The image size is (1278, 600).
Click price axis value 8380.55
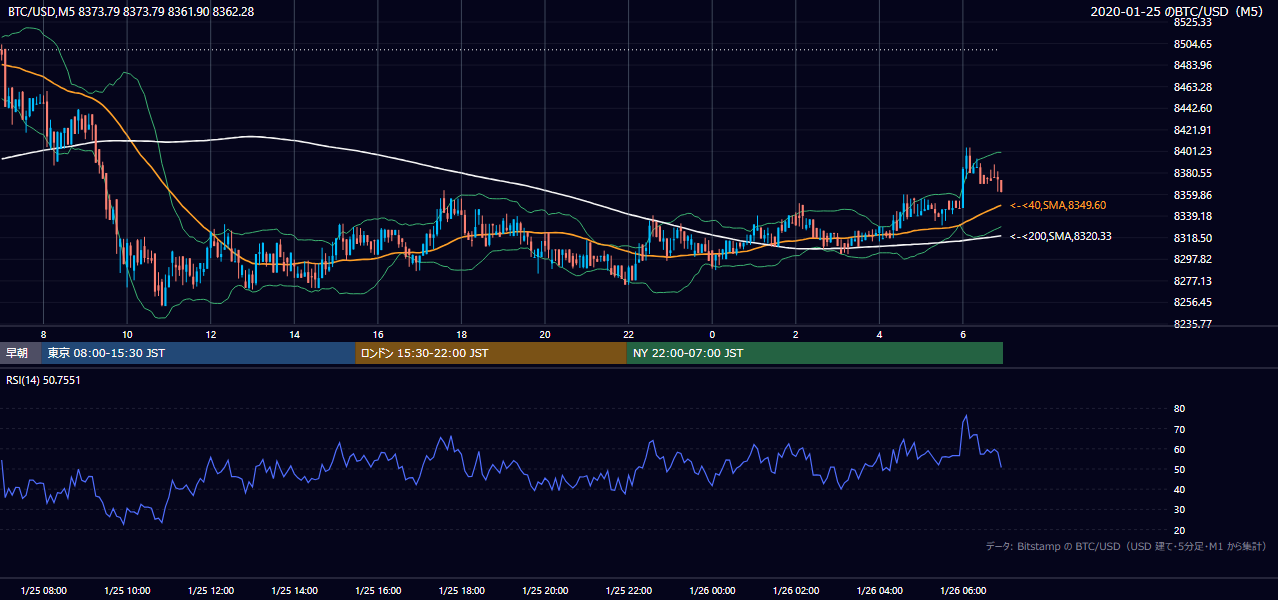[1193, 173]
